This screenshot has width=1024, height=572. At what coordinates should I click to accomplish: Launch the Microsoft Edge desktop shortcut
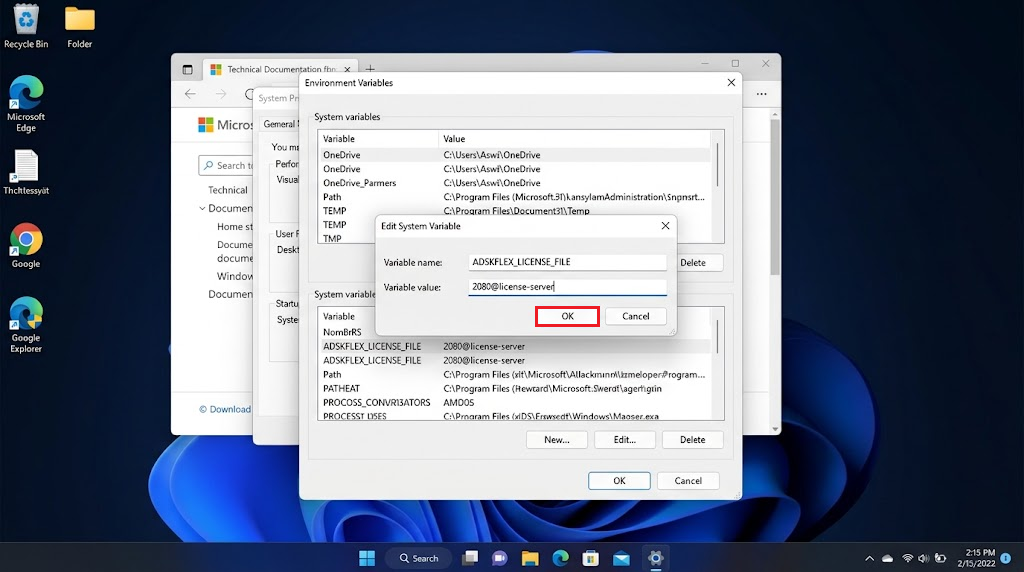(26, 103)
